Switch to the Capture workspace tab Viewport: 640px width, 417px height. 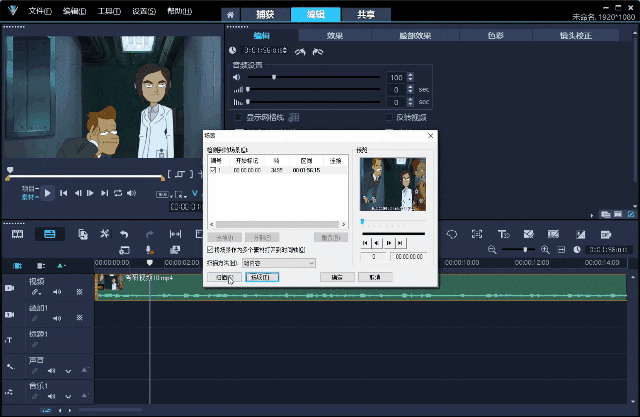tap(265, 15)
